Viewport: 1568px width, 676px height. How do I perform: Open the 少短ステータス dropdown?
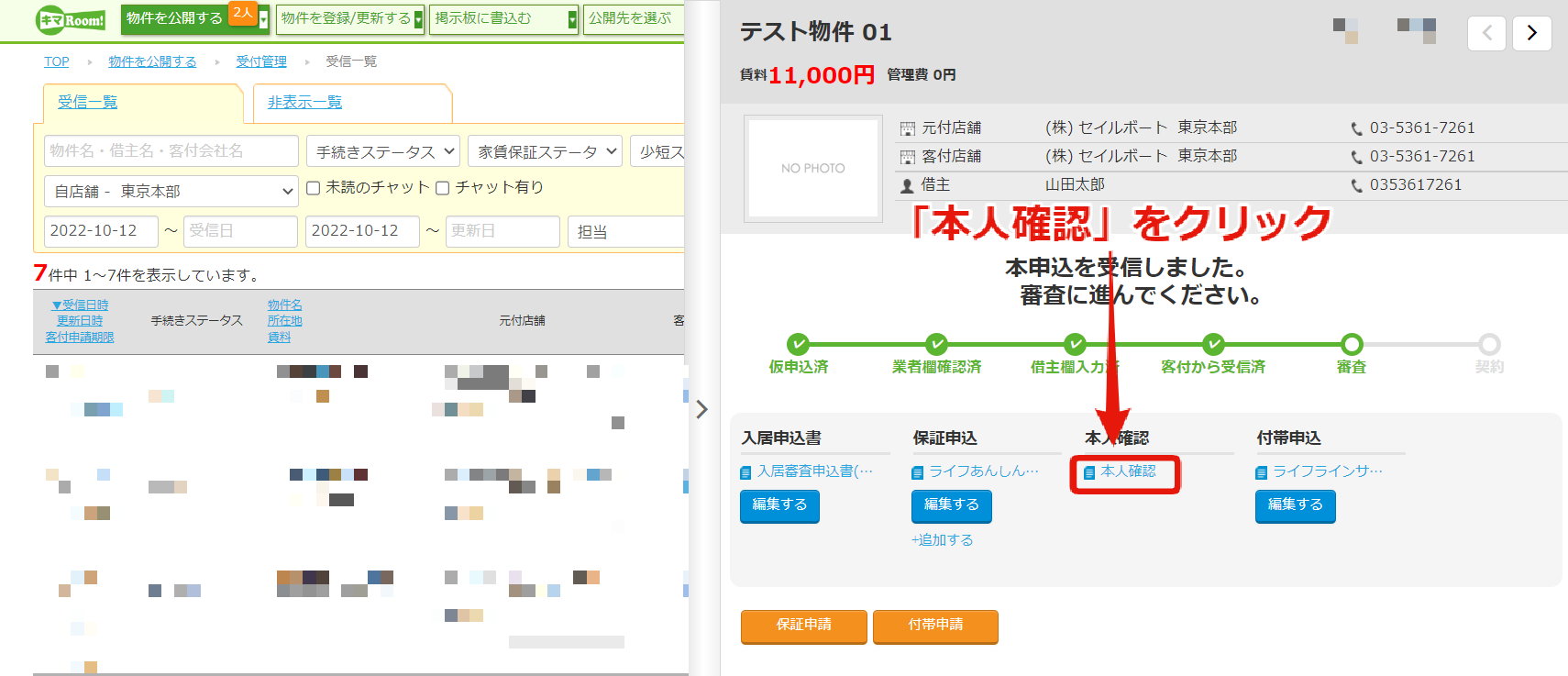pyautogui.click(x=657, y=151)
